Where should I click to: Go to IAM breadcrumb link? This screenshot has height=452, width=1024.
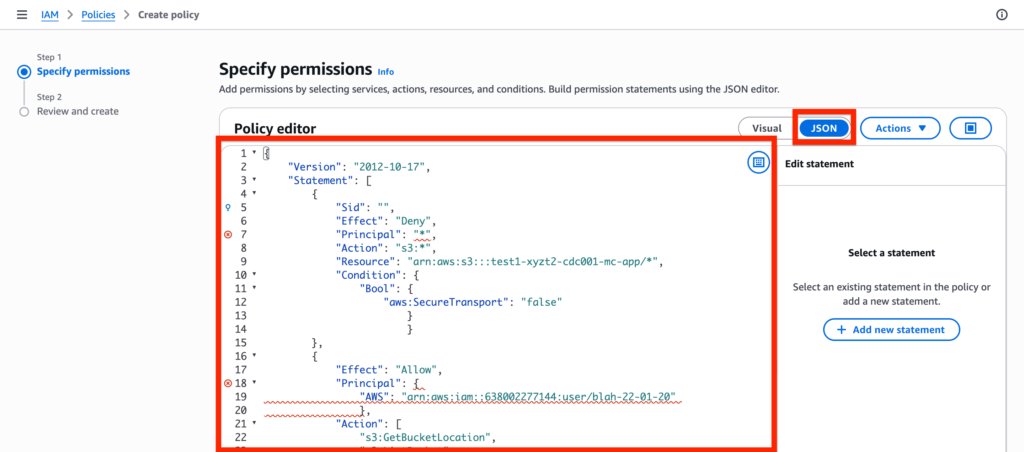coord(51,15)
